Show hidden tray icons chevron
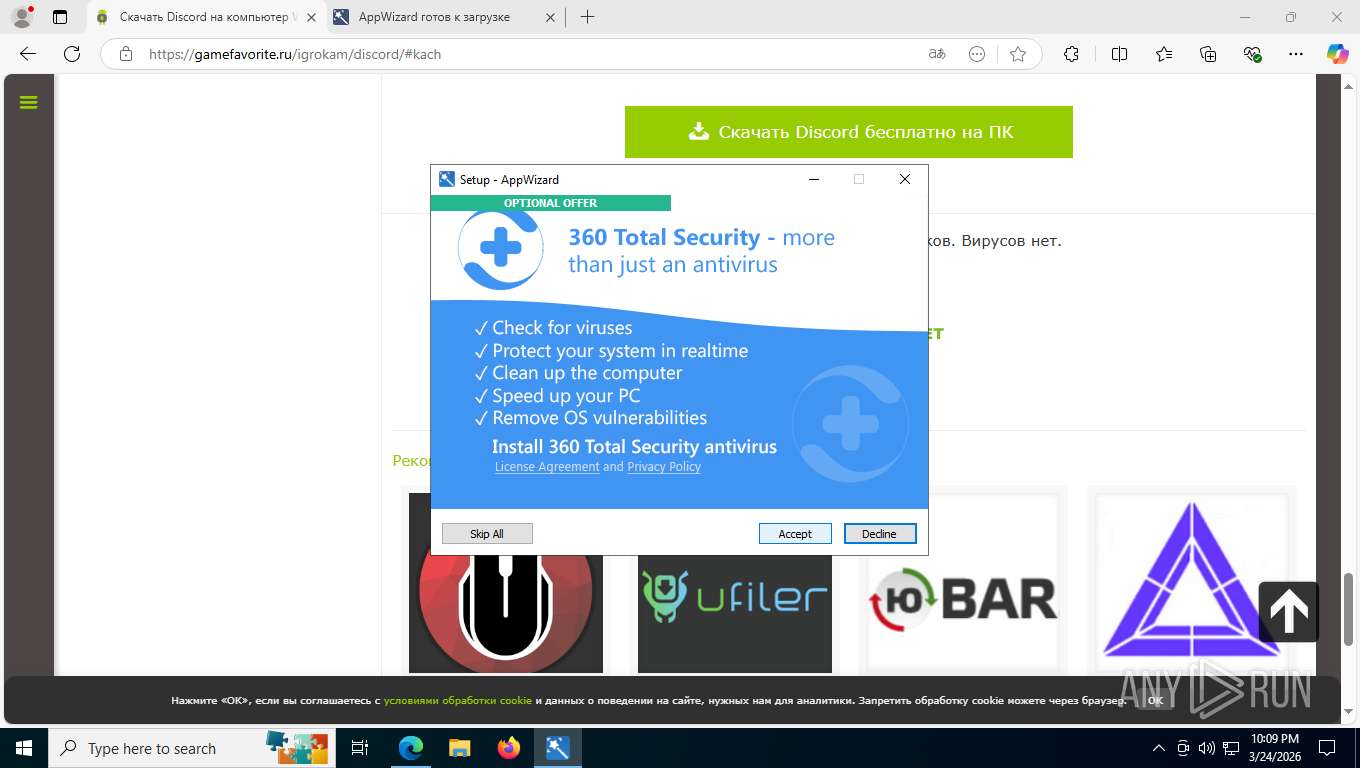Image resolution: width=1360 pixels, height=768 pixels. pos(1159,748)
